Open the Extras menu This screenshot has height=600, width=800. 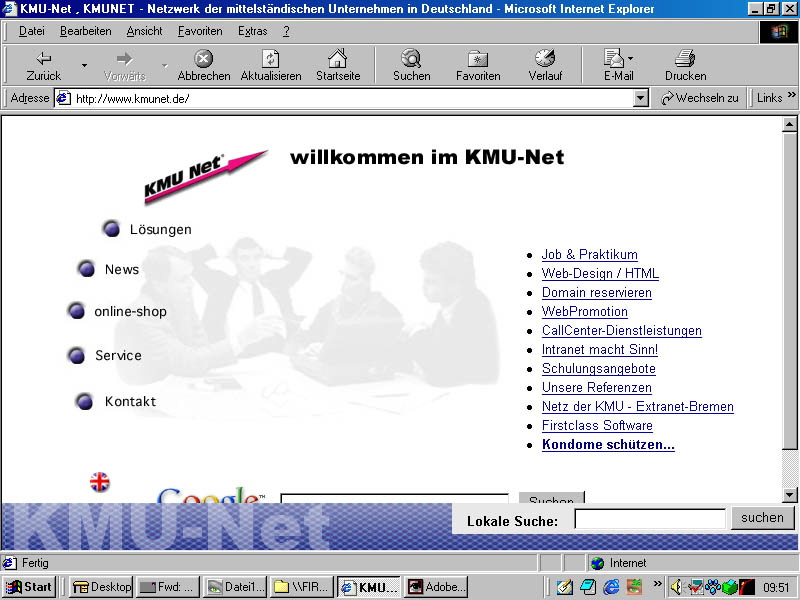[253, 31]
